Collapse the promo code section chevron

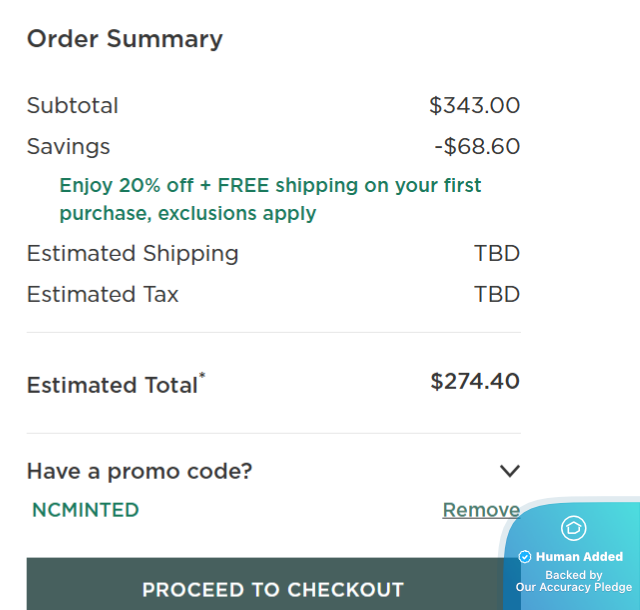(510, 471)
